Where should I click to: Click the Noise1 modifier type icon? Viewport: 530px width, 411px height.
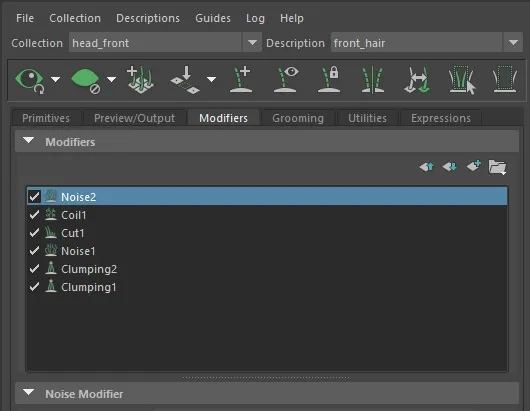pos(51,250)
